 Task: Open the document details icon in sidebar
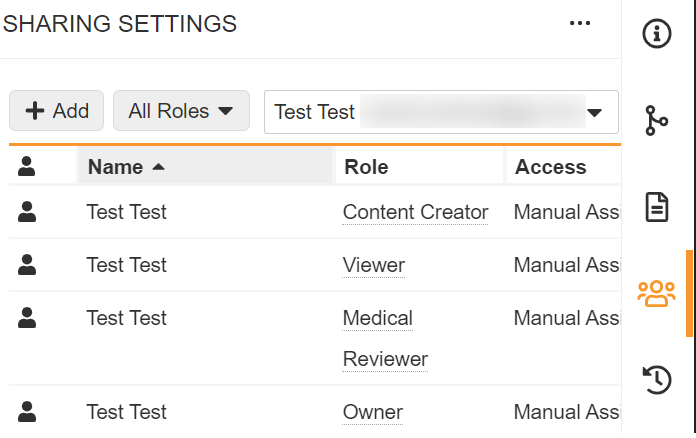(x=656, y=208)
